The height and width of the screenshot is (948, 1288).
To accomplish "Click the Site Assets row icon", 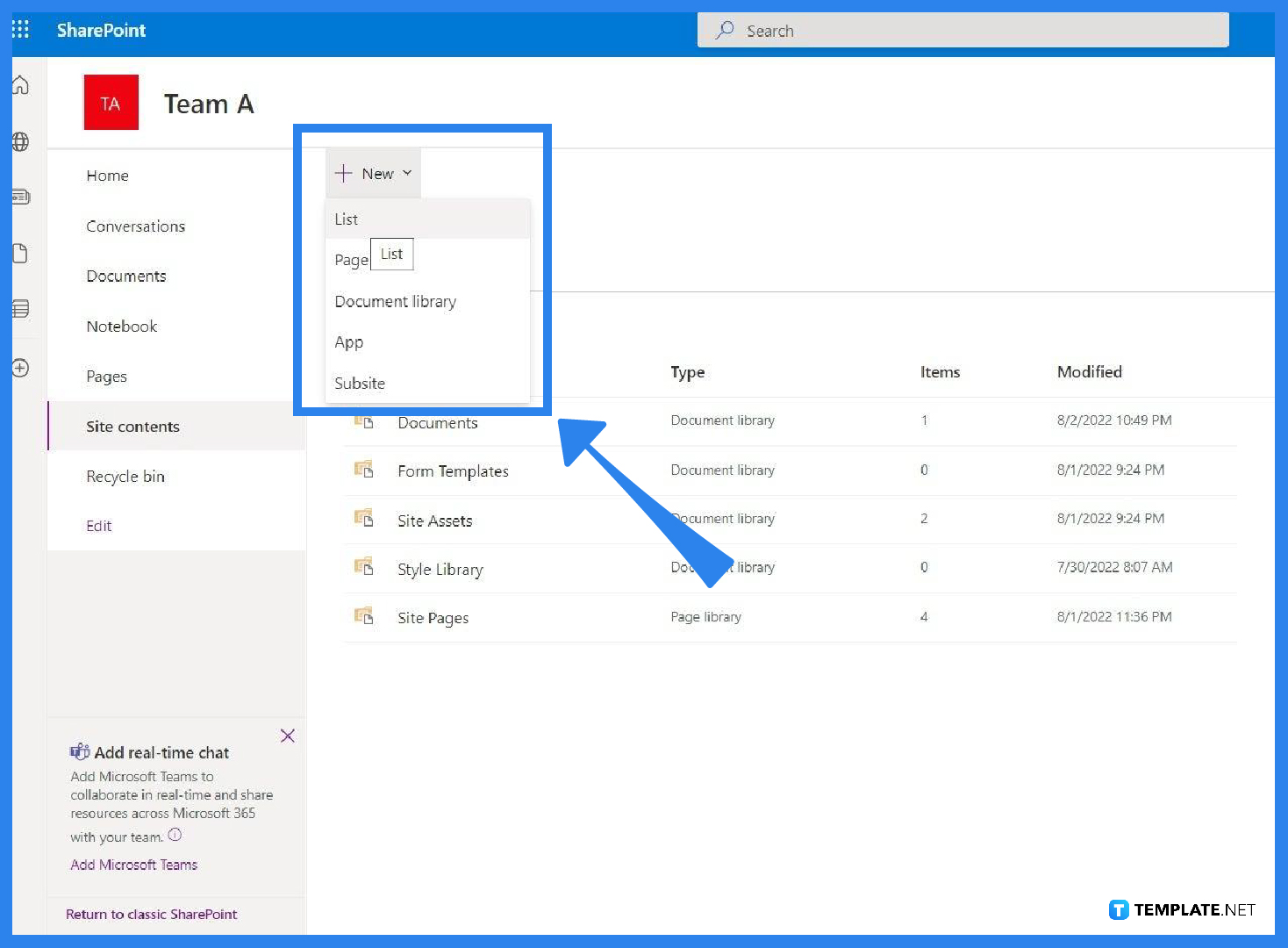I will [363, 518].
